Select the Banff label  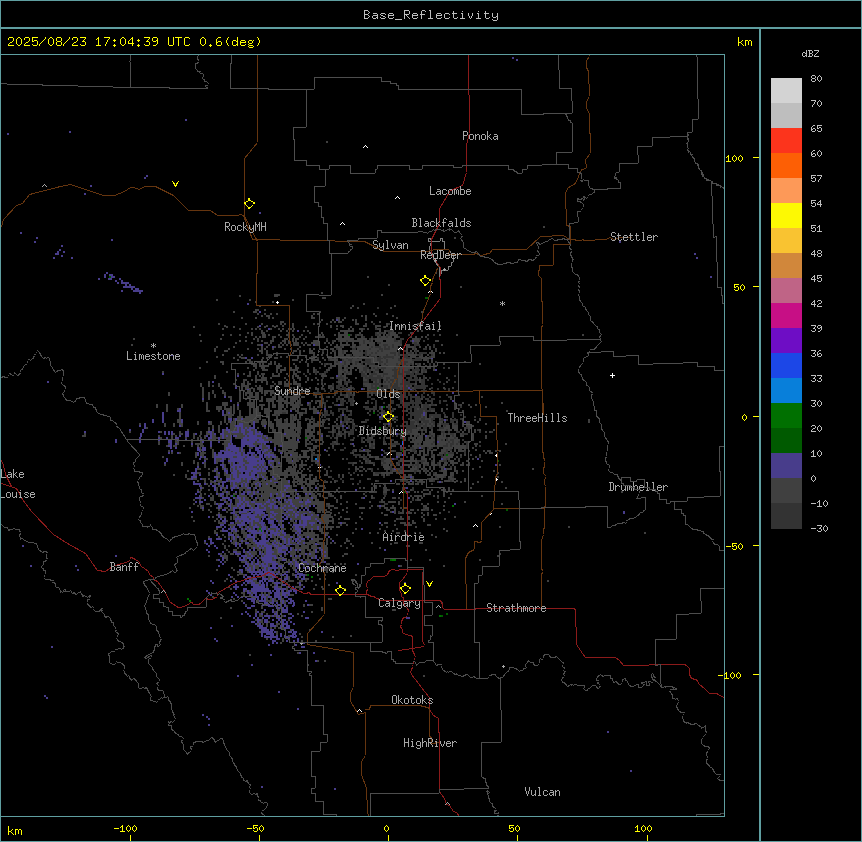[124, 567]
